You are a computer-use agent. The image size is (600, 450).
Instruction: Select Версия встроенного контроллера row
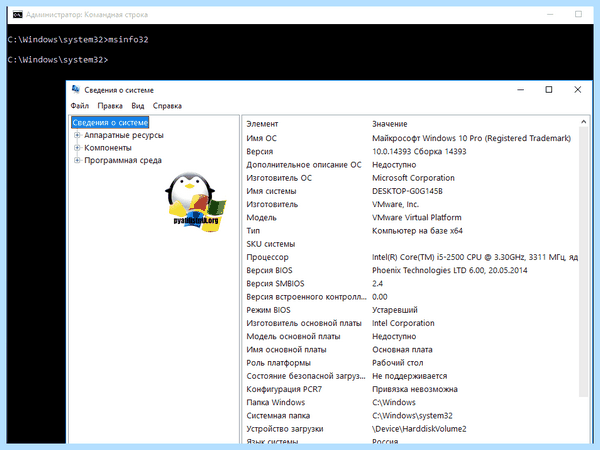point(411,297)
